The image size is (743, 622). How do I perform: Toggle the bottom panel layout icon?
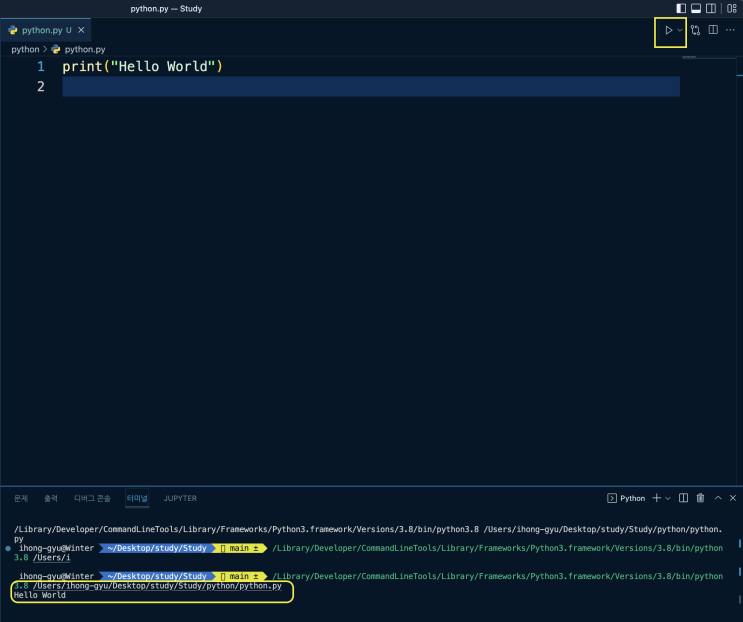click(696, 8)
